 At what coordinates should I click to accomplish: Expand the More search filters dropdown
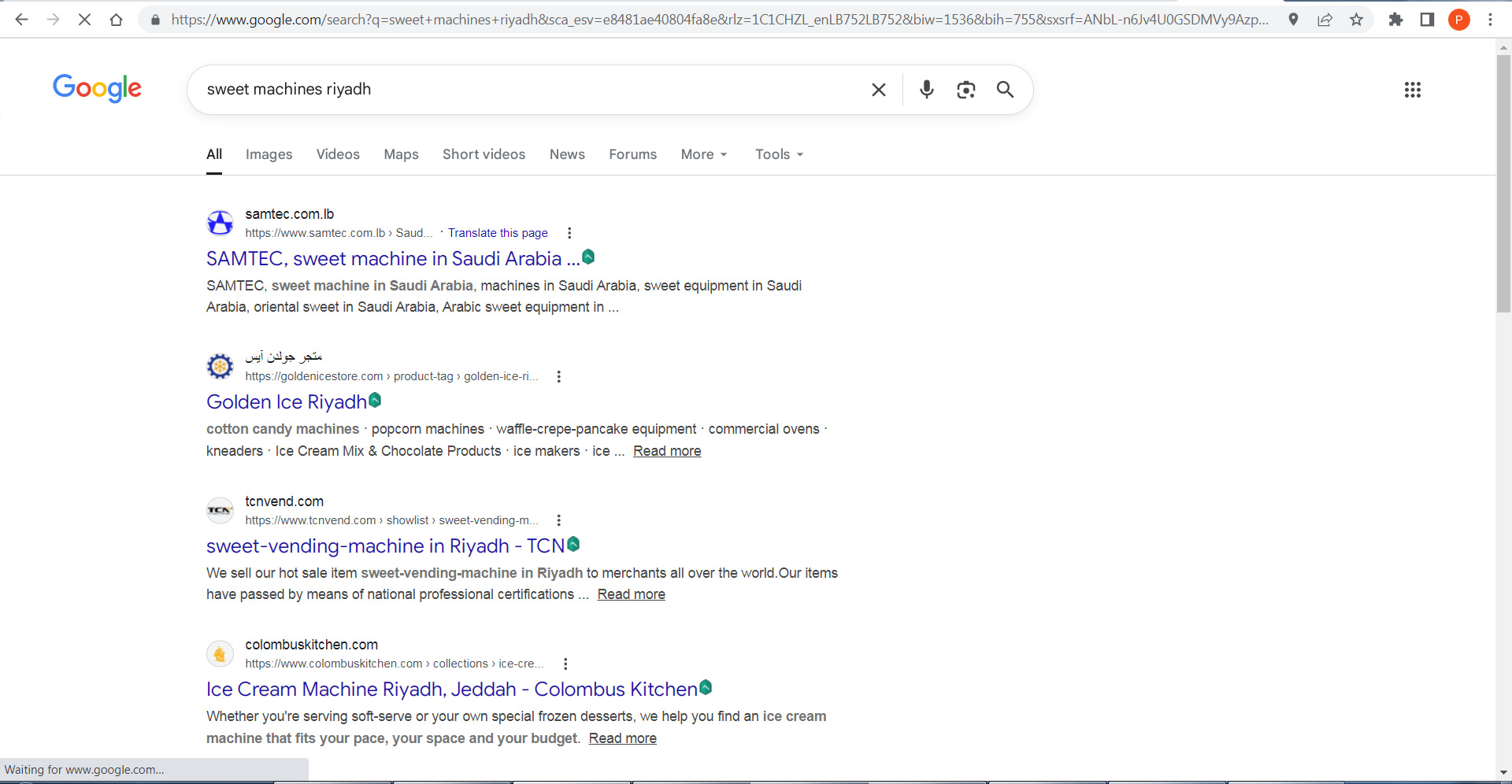[704, 154]
